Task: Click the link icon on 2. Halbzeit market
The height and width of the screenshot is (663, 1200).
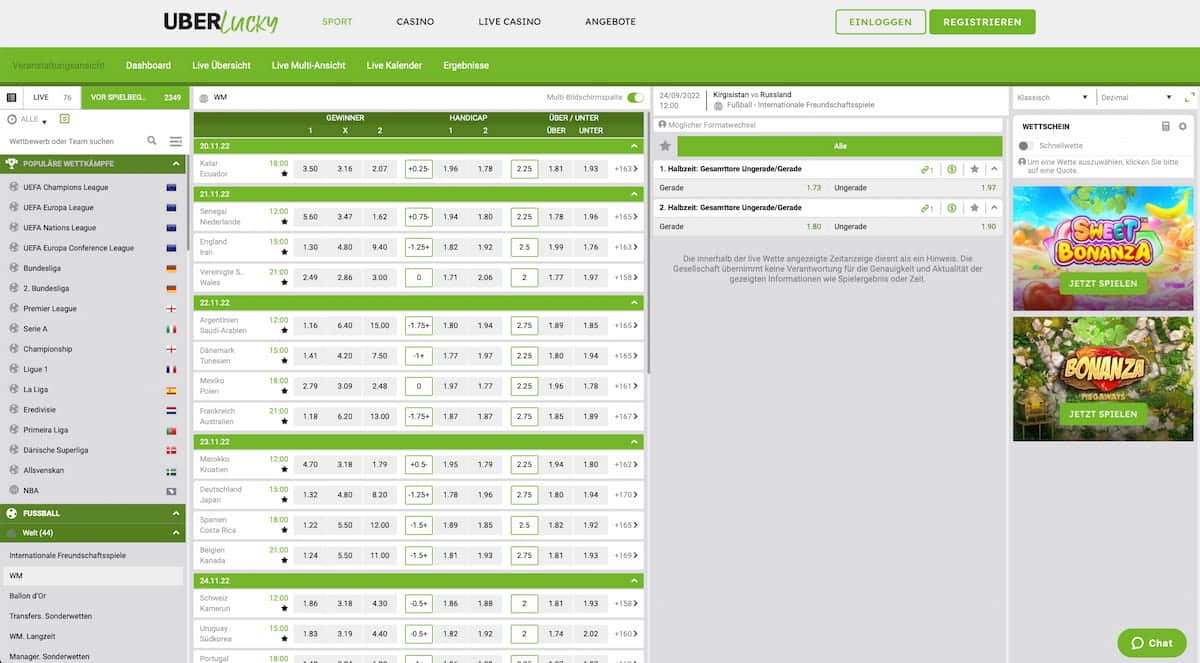Action: pos(927,208)
